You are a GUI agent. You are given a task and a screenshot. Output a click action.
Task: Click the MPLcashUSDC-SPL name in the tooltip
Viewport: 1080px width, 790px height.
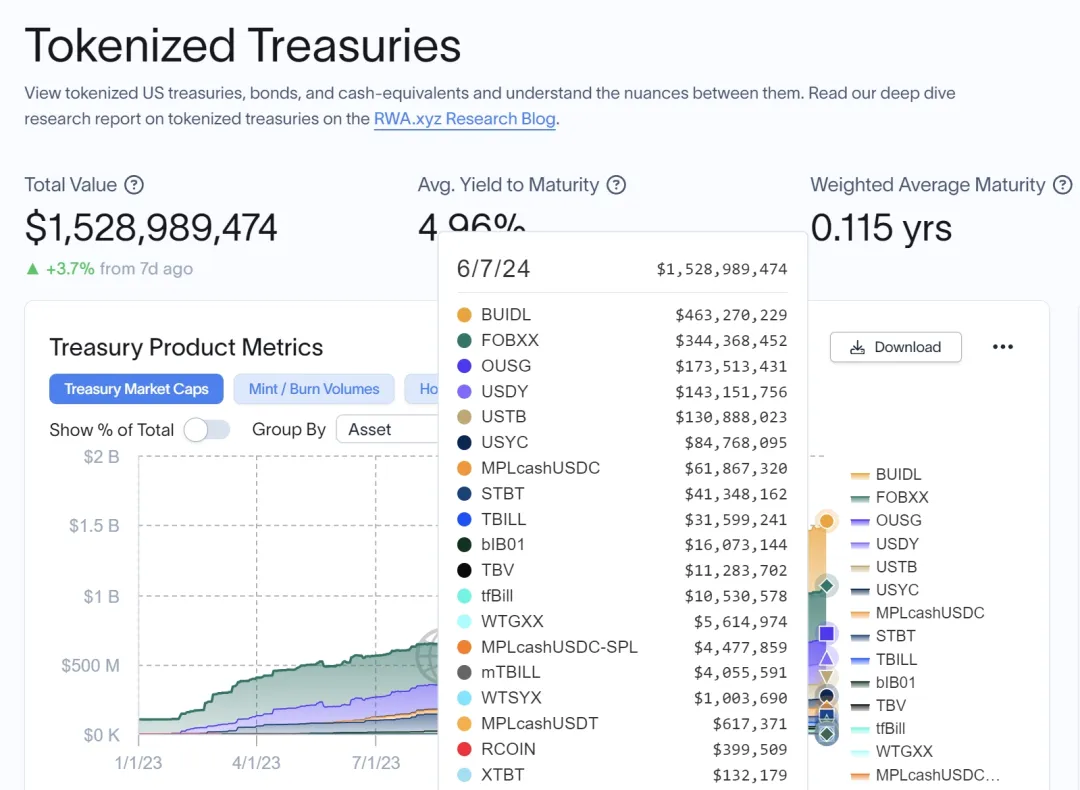[x=559, y=647]
